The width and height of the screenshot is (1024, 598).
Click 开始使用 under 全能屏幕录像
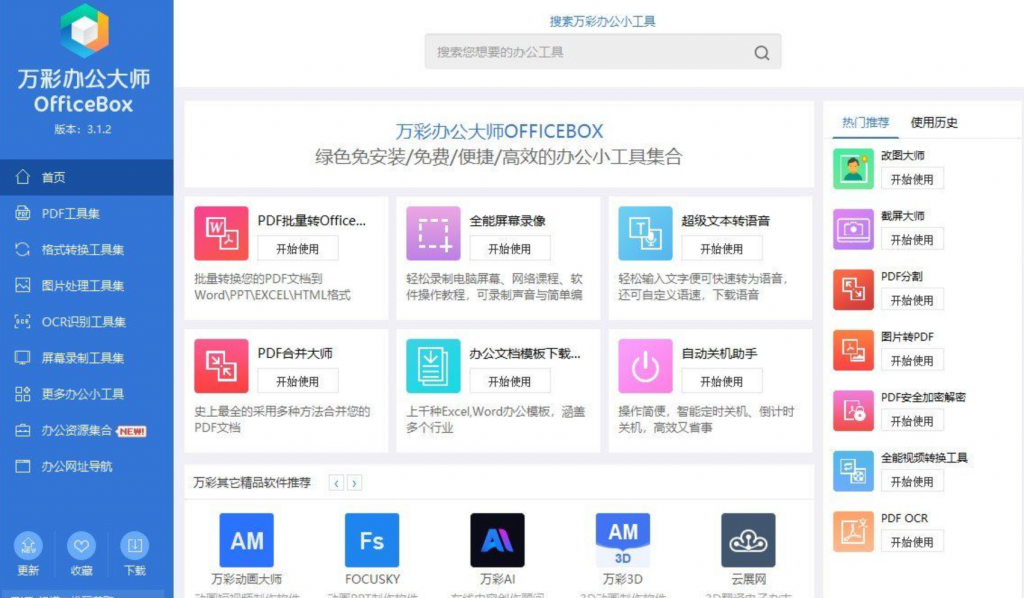[509, 249]
